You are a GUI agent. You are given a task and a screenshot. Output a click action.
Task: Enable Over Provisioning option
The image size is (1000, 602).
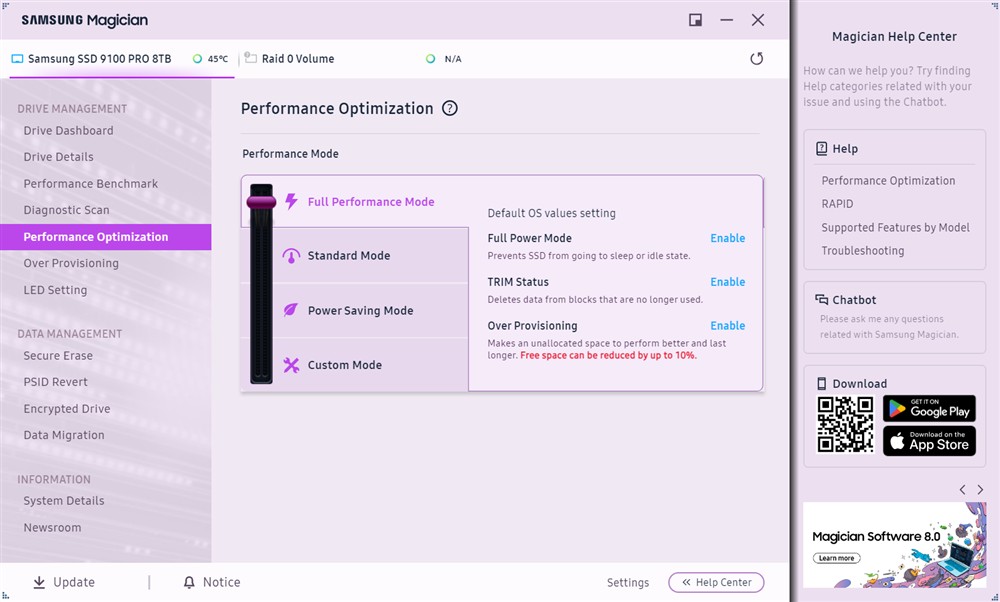(x=727, y=326)
